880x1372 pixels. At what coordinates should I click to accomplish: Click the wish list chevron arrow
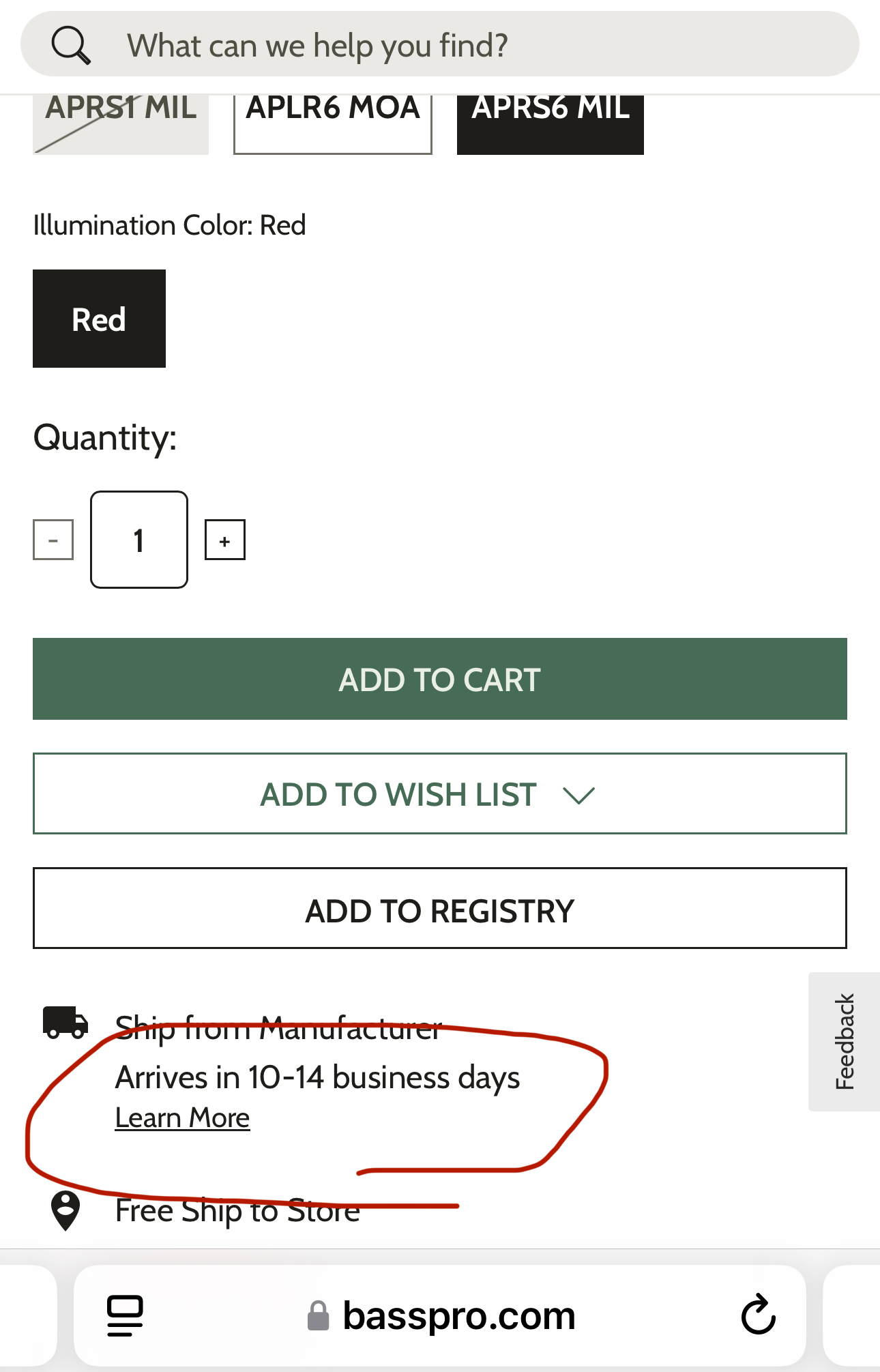tap(579, 796)
